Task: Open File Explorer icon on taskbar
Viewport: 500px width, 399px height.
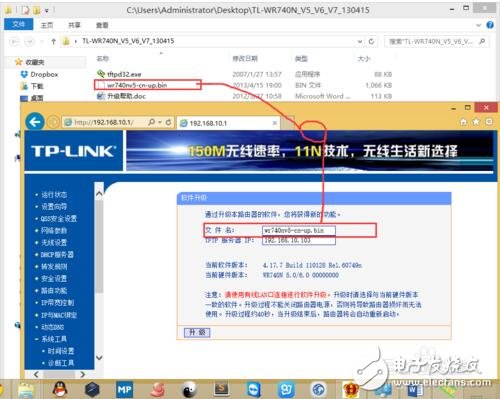Action: point(26,390)
